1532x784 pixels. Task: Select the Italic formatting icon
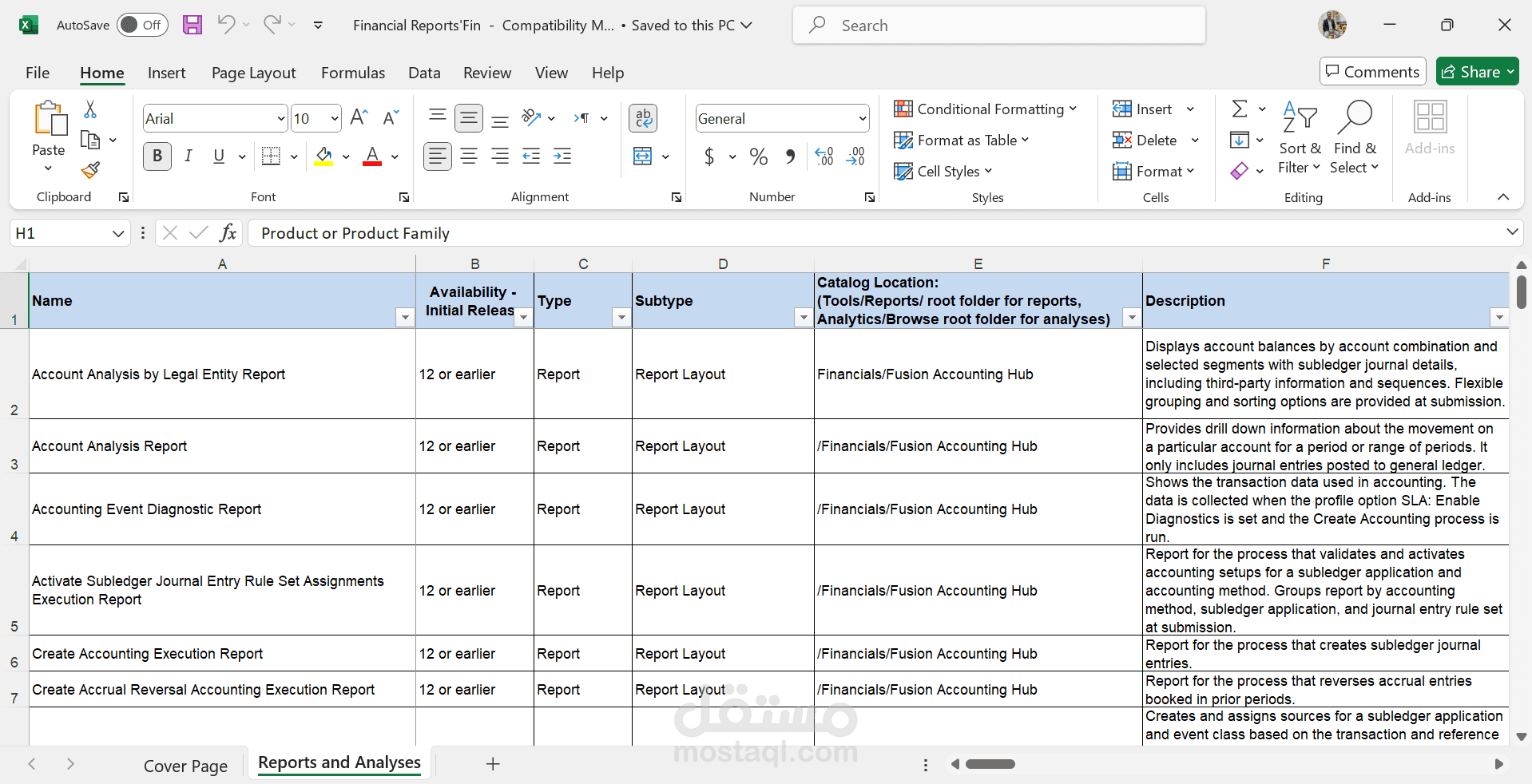189,156
